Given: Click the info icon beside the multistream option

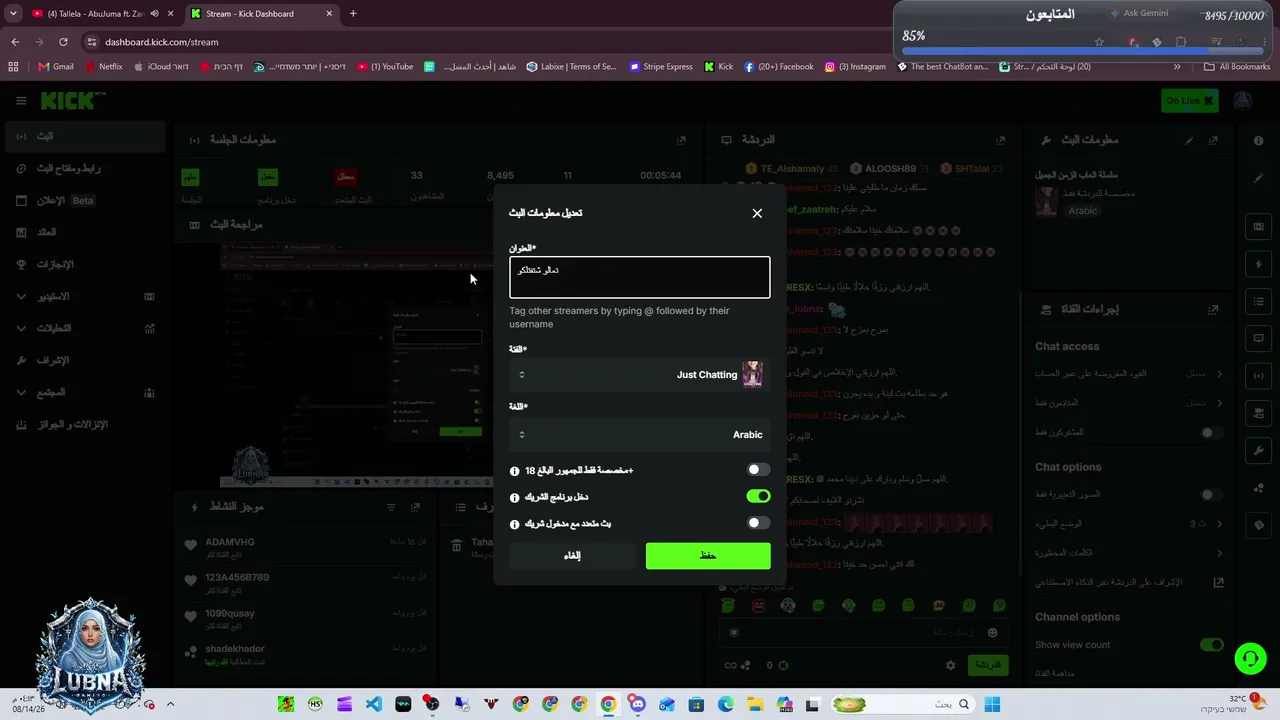Looking at the screenshot, I should pyautogui.click(x=515, y=524).
